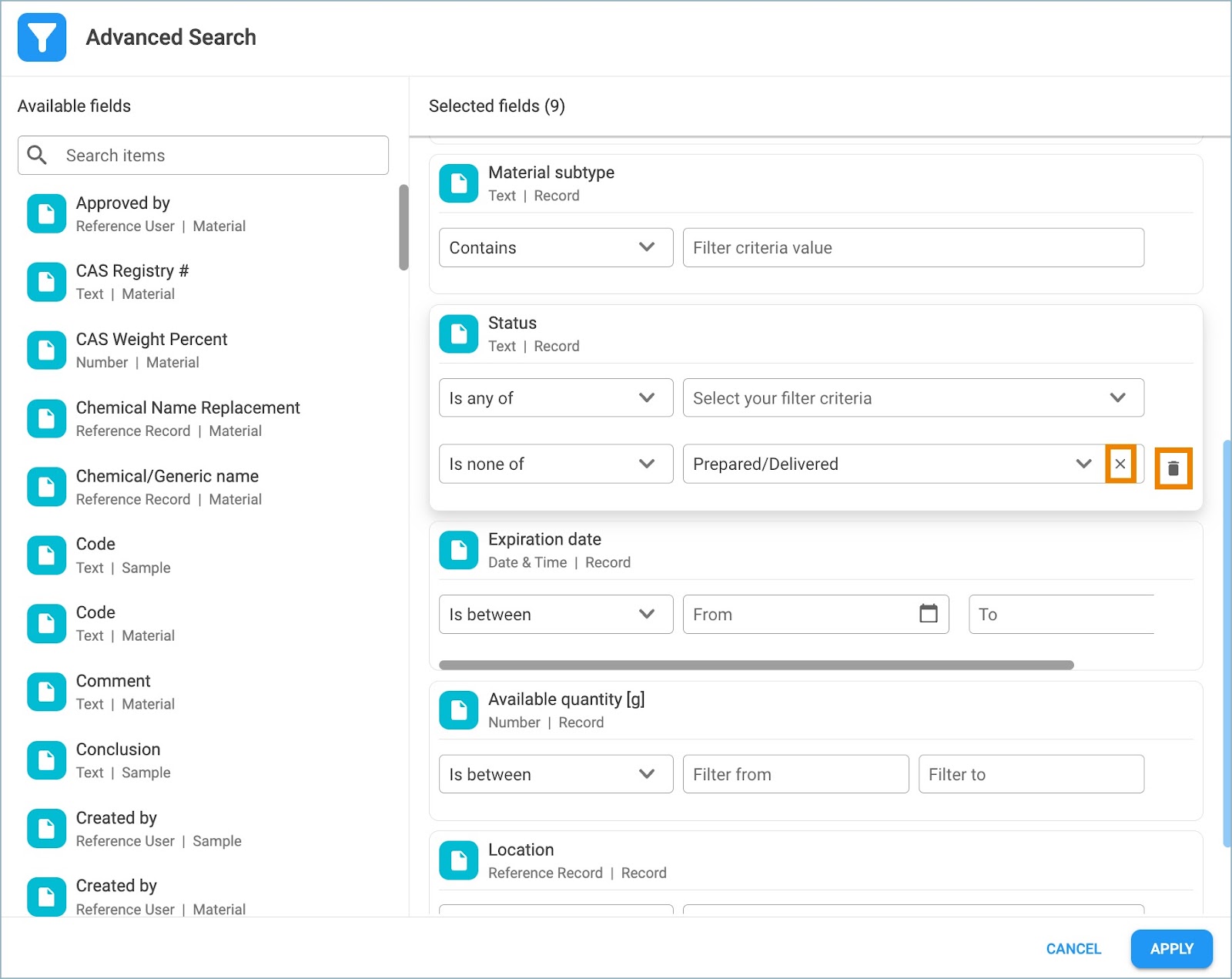Clear the Prepared/Delivered selection

(x=1120, y=464)
